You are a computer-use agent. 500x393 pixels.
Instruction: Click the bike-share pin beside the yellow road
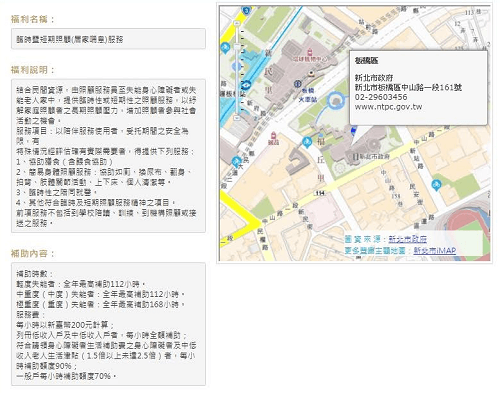point(225,47)
